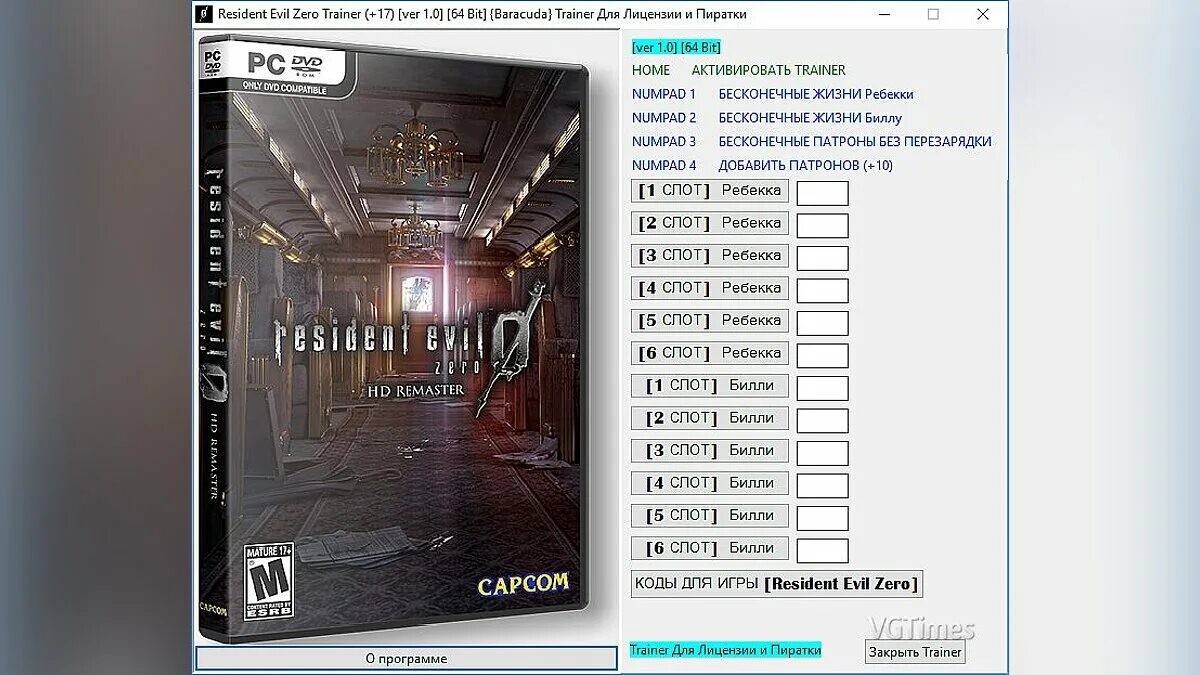Click the [3 СЛОТ] Билли button
This screenshot has height=675, width=1200.
tap(710, 451)
